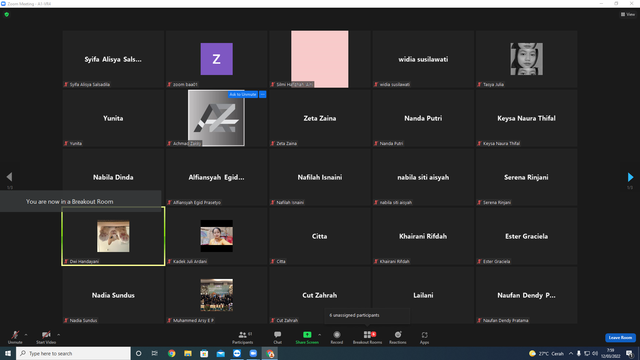
Task: Select the nabila siti aisyah tile
Action: (423, 177)
